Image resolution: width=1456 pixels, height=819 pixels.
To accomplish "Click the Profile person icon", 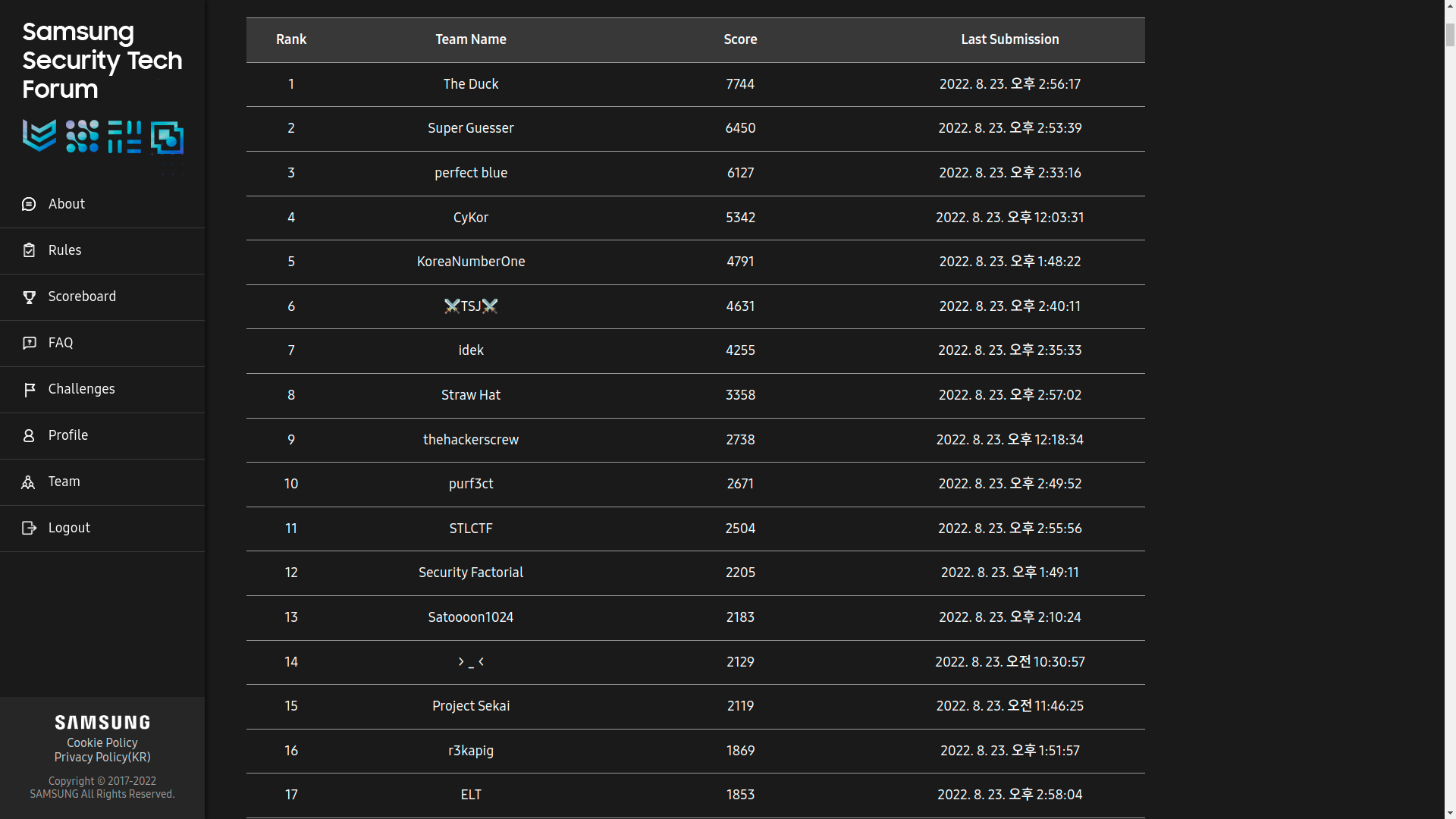I will (29, 435).
